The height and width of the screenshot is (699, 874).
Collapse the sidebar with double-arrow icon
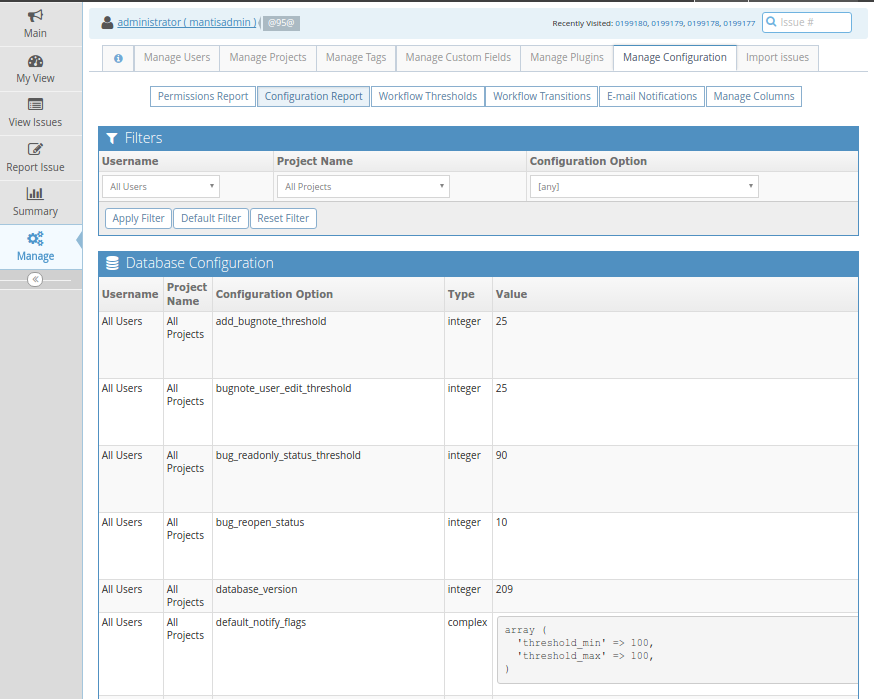pos(35,280)
